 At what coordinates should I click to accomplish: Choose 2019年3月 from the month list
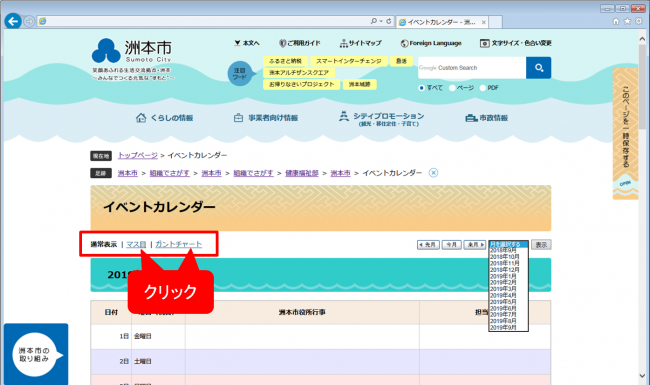pos(508,289)
